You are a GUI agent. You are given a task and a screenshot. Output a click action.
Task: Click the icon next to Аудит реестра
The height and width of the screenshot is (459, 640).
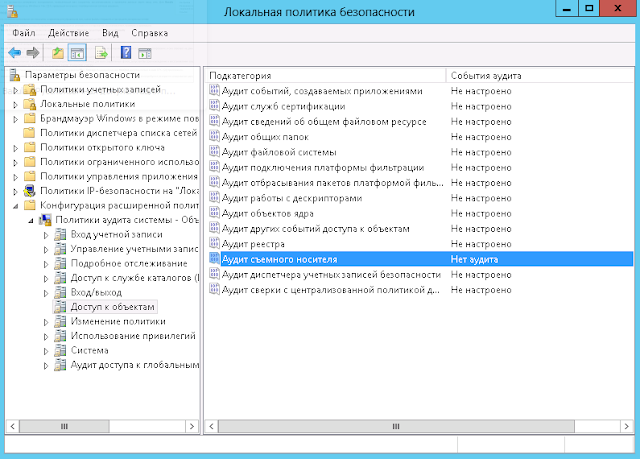[214, 244]
